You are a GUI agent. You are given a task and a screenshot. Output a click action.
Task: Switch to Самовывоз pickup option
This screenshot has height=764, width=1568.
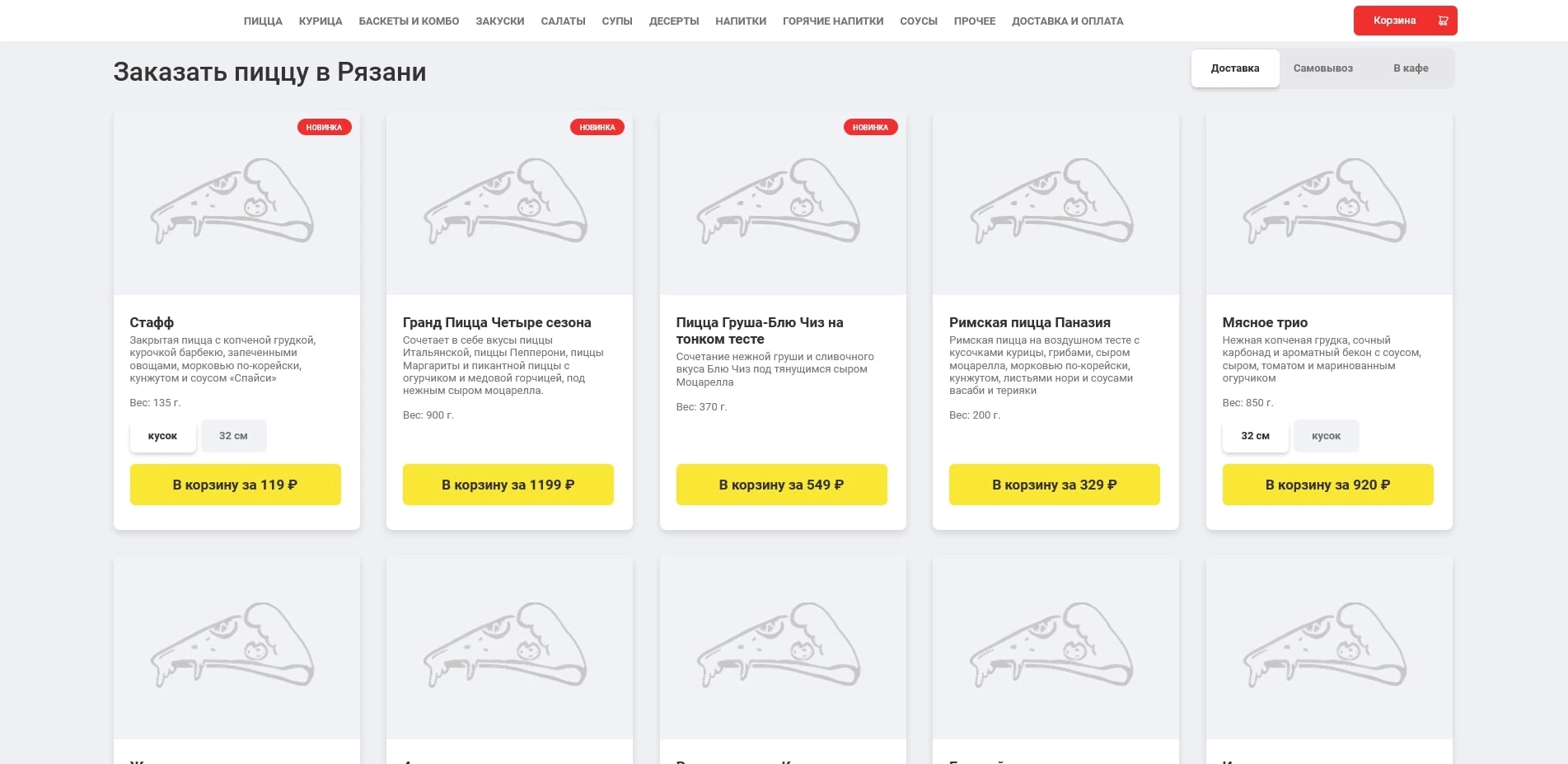pos(1322,68)
